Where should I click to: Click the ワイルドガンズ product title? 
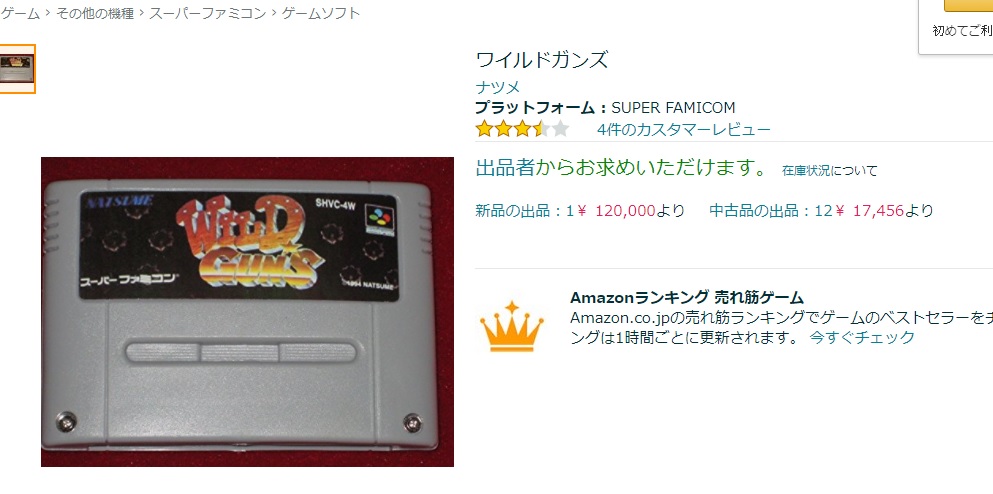point(541,60)
